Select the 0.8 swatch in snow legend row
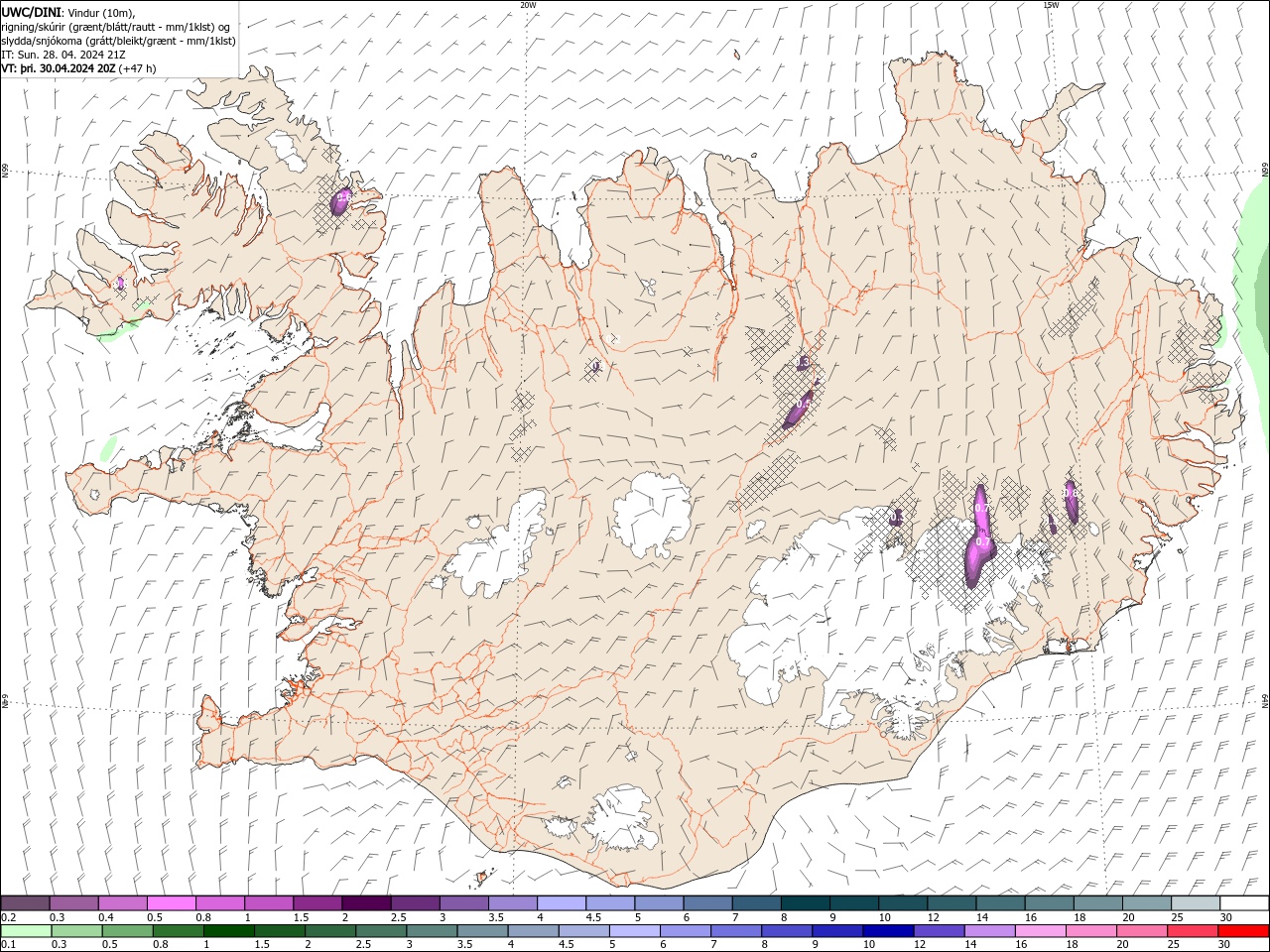 [219, 902]
